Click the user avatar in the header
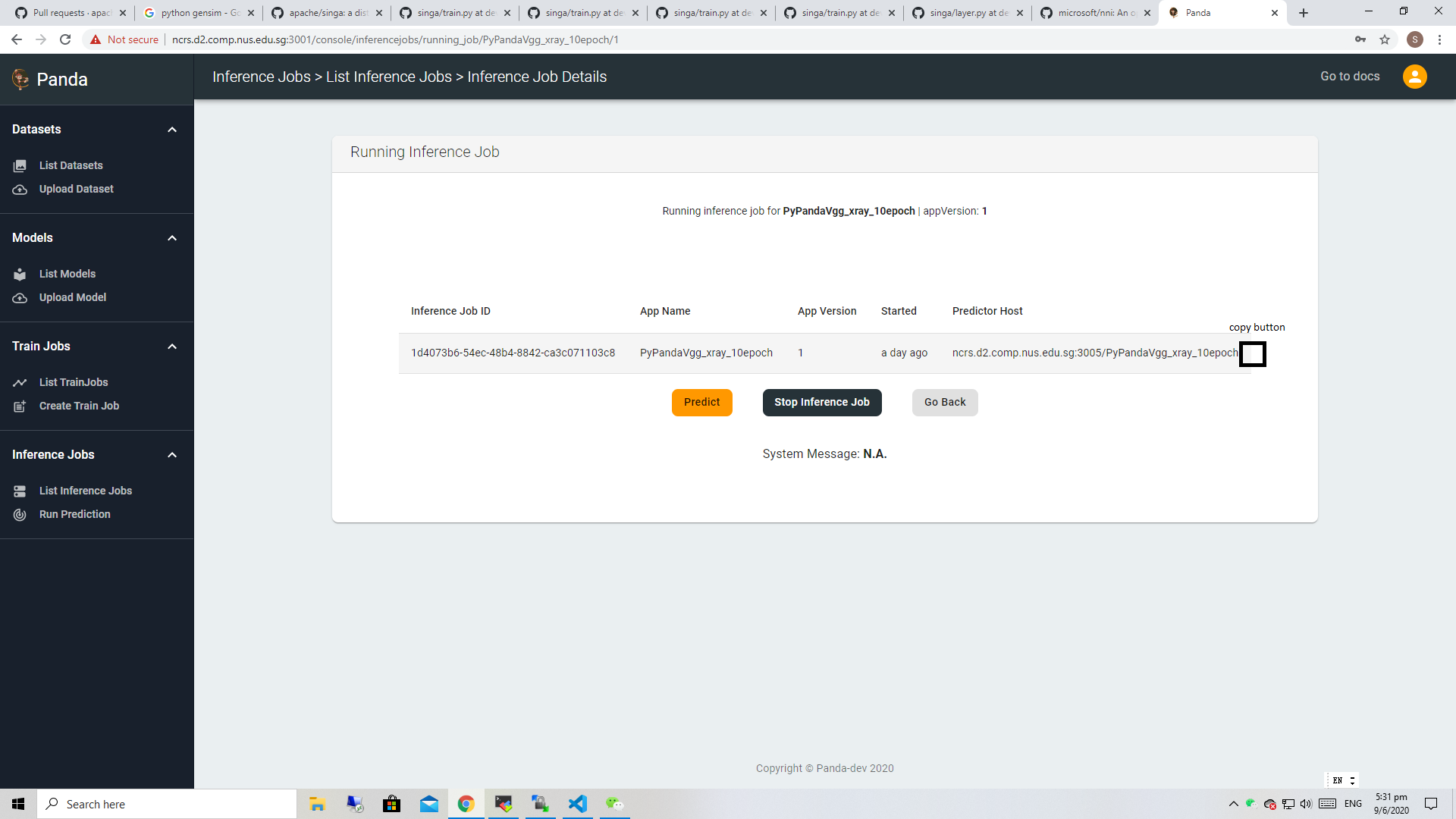The width and height of the screenshot is (1456, 819). coord(1414,77)
